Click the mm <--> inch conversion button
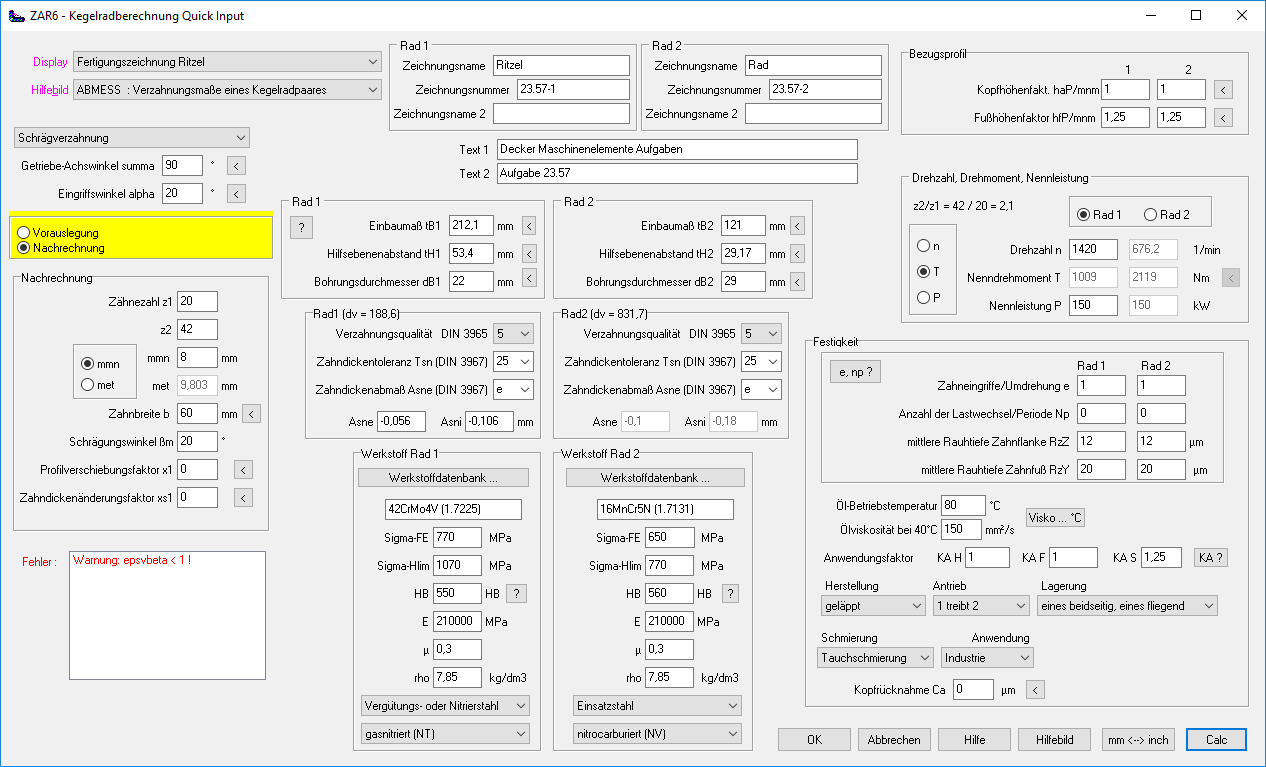Screen dimensions: 1266x767 (x=1137, y=740)
